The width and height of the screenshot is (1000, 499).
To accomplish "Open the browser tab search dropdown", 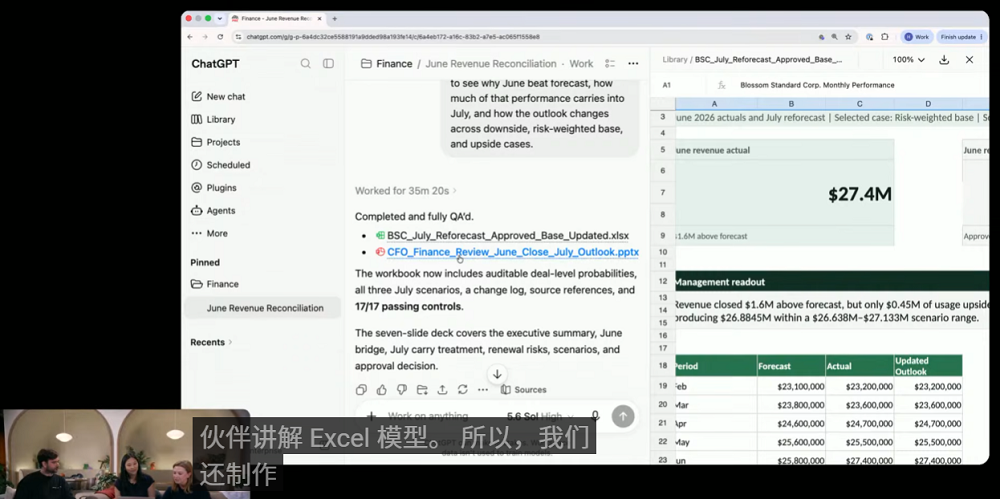I will (220, 19).
